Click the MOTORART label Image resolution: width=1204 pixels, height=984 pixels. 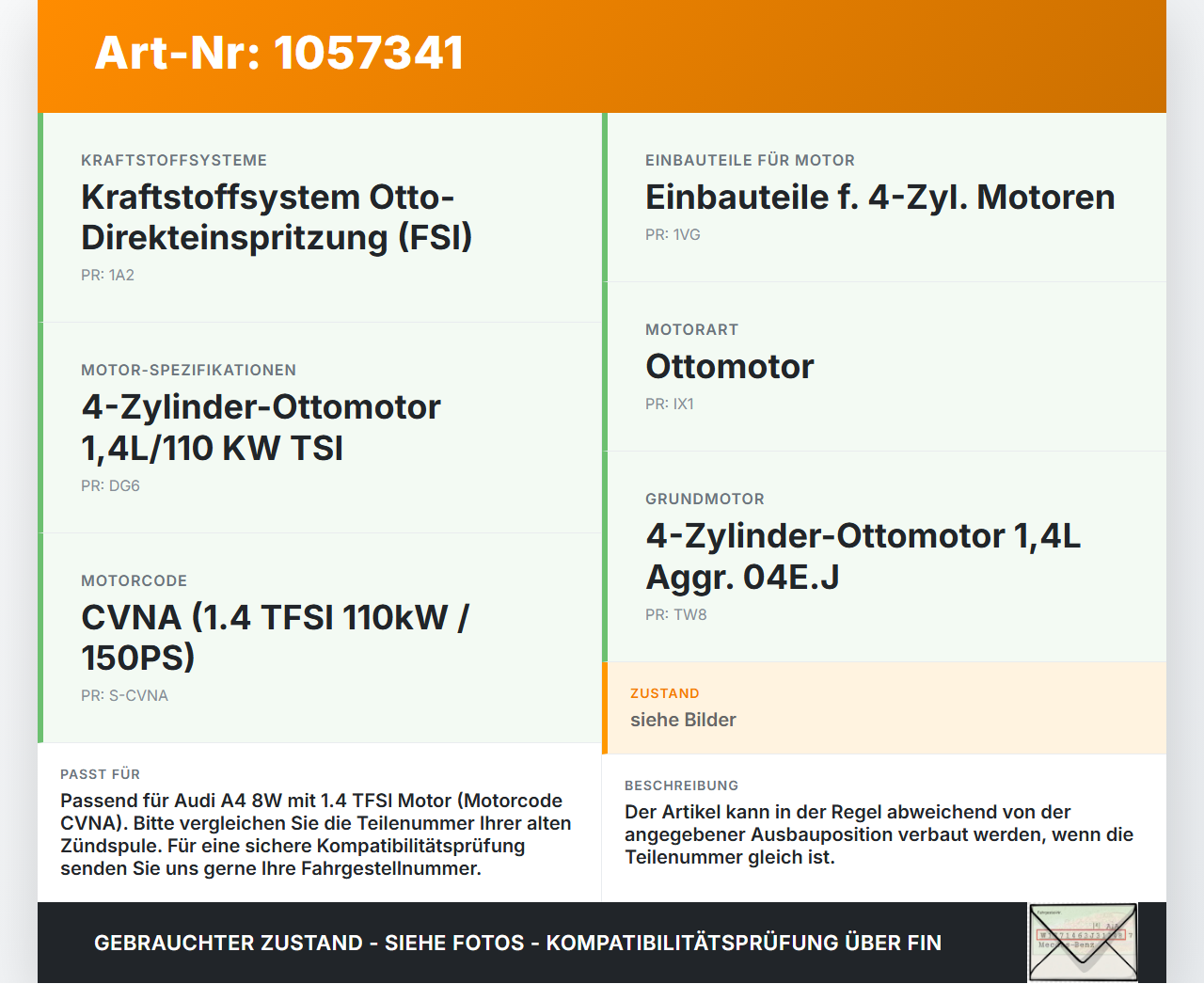tap(691, 329)
